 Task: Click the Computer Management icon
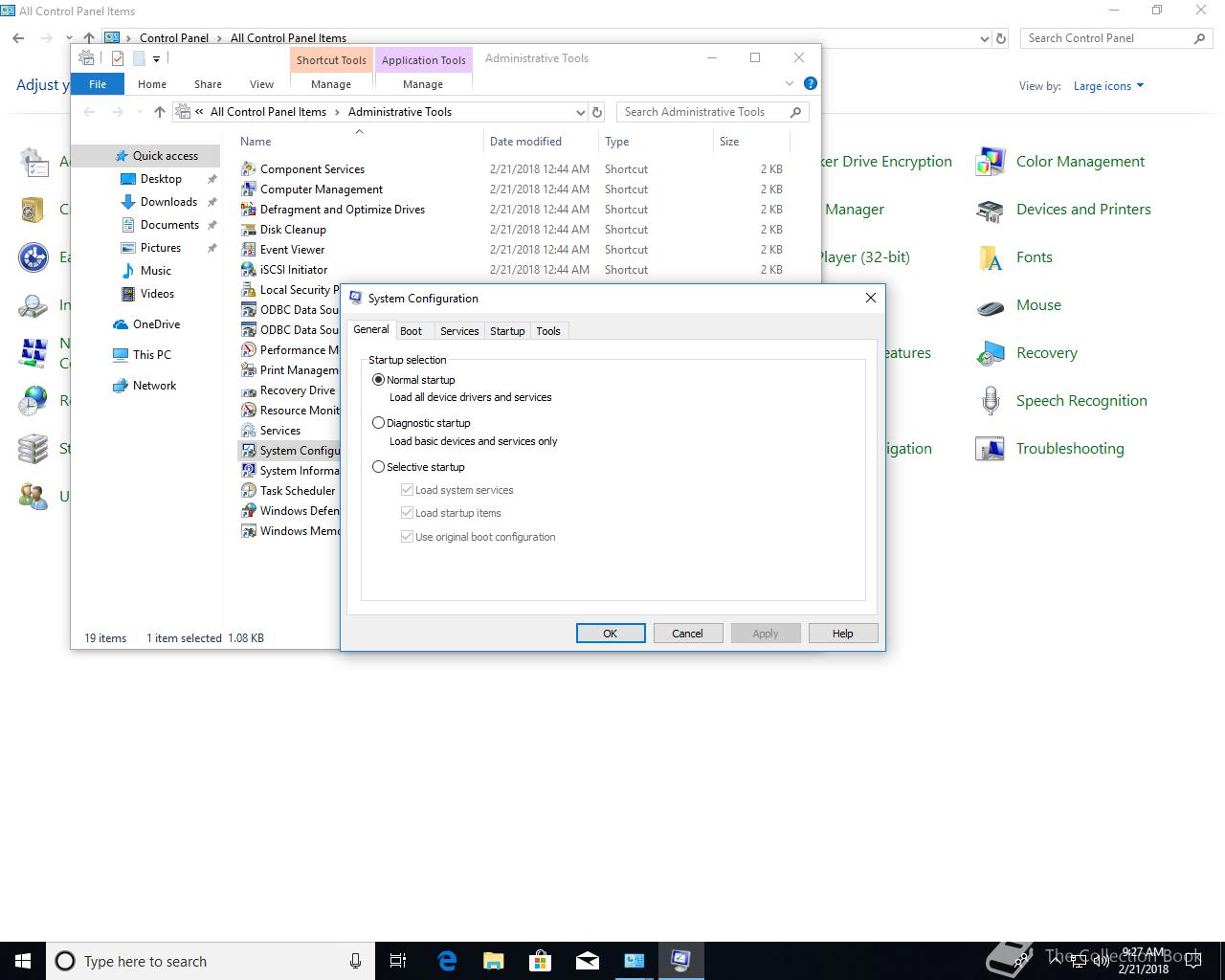(249, 189)
